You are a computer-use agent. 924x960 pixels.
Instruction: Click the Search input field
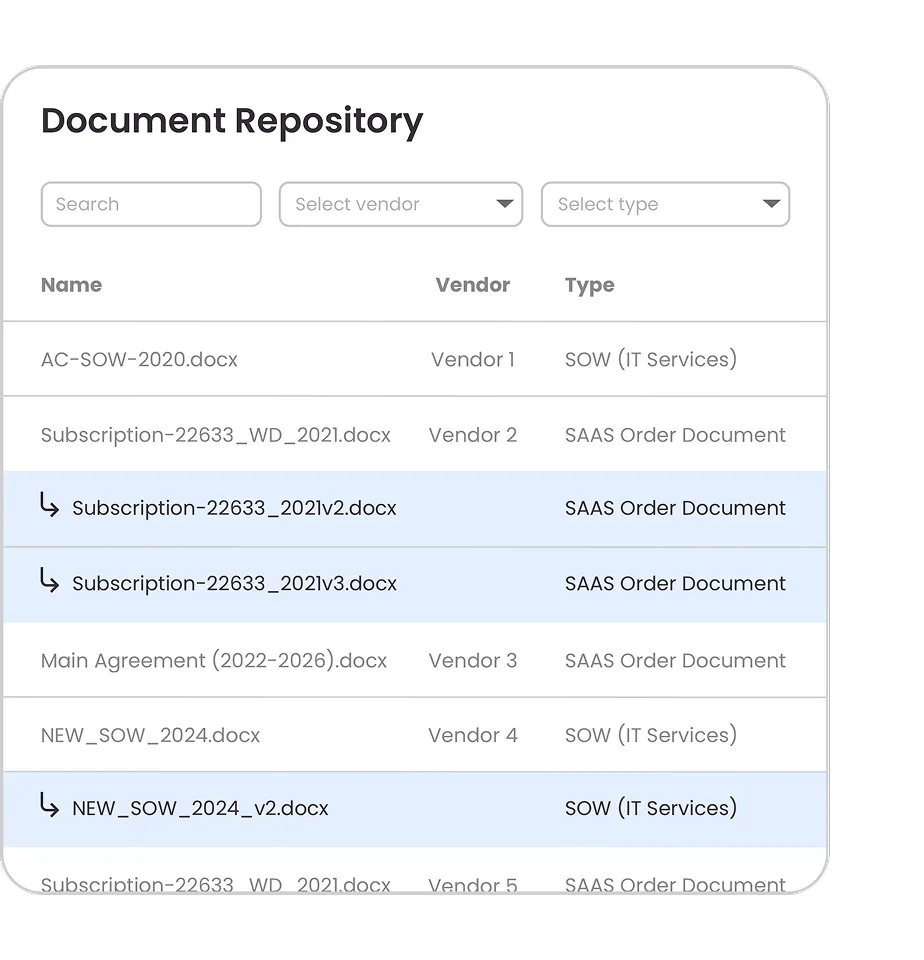click(x=151, y=204)
